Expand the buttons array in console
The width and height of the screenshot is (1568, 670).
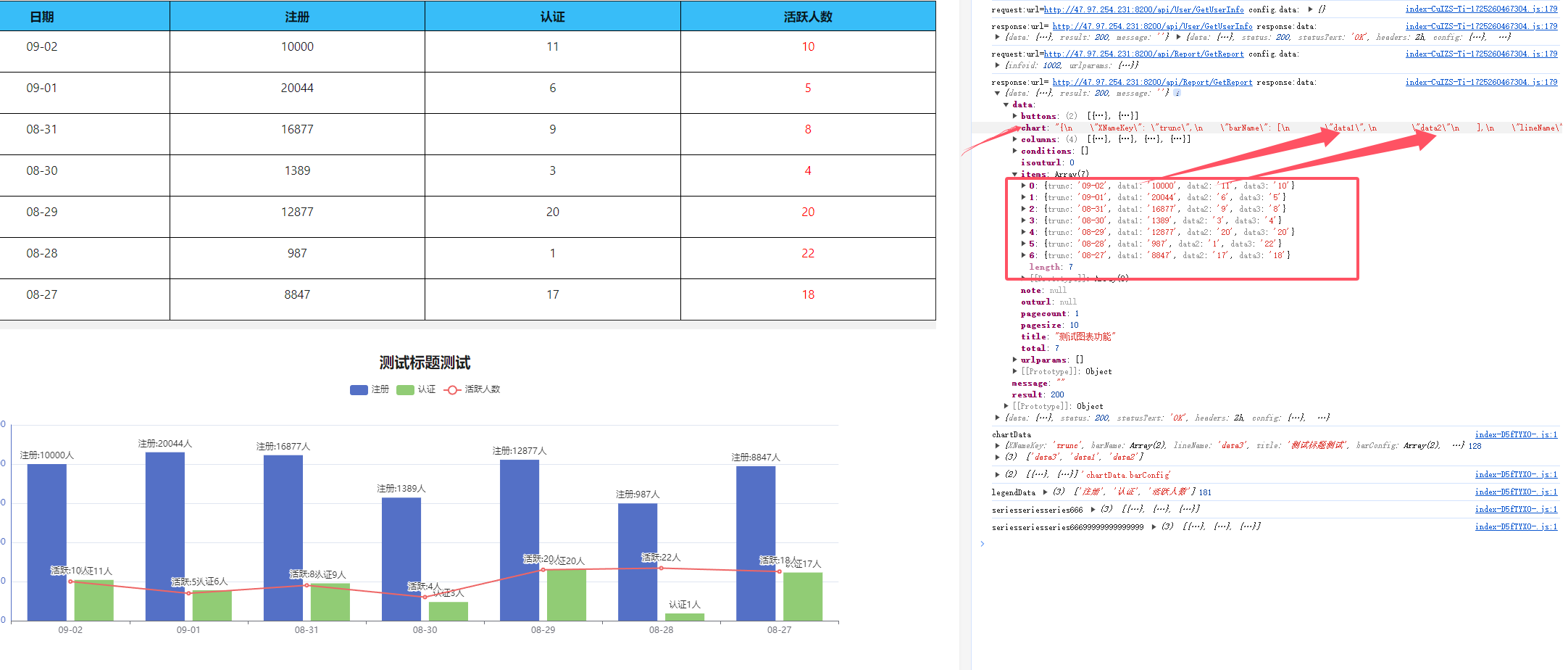(x=1014, y=116)
